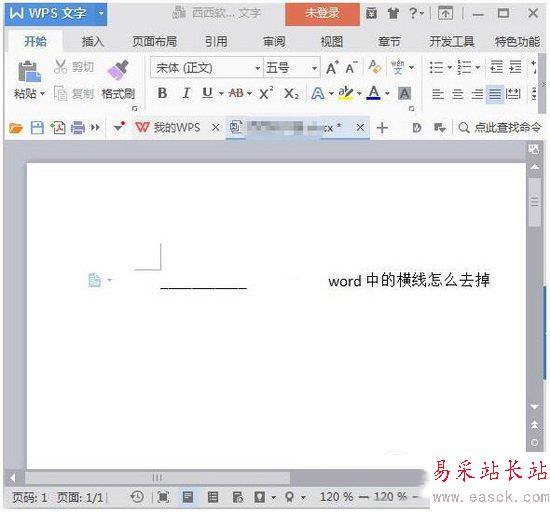Viewport: 550px width, 512px height.
Task: Align text right
Action: tap(477, 94)
